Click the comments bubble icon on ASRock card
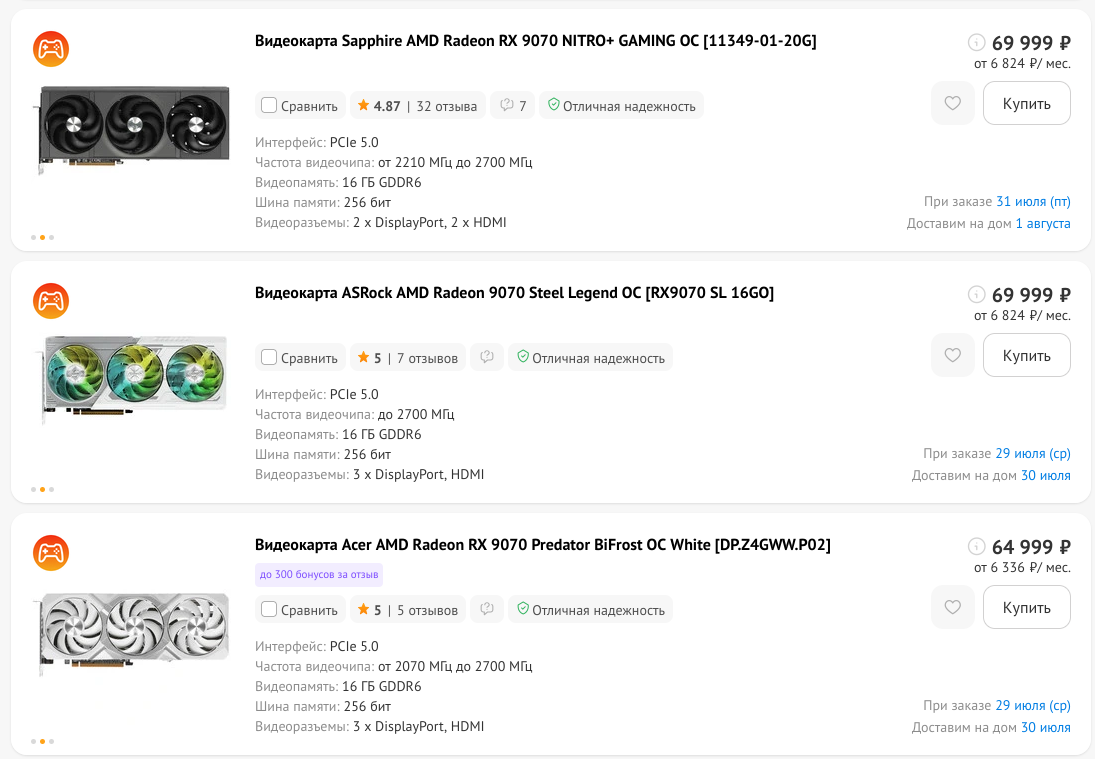This screenshot has width=1095, height=759. (x=487, y=358)
